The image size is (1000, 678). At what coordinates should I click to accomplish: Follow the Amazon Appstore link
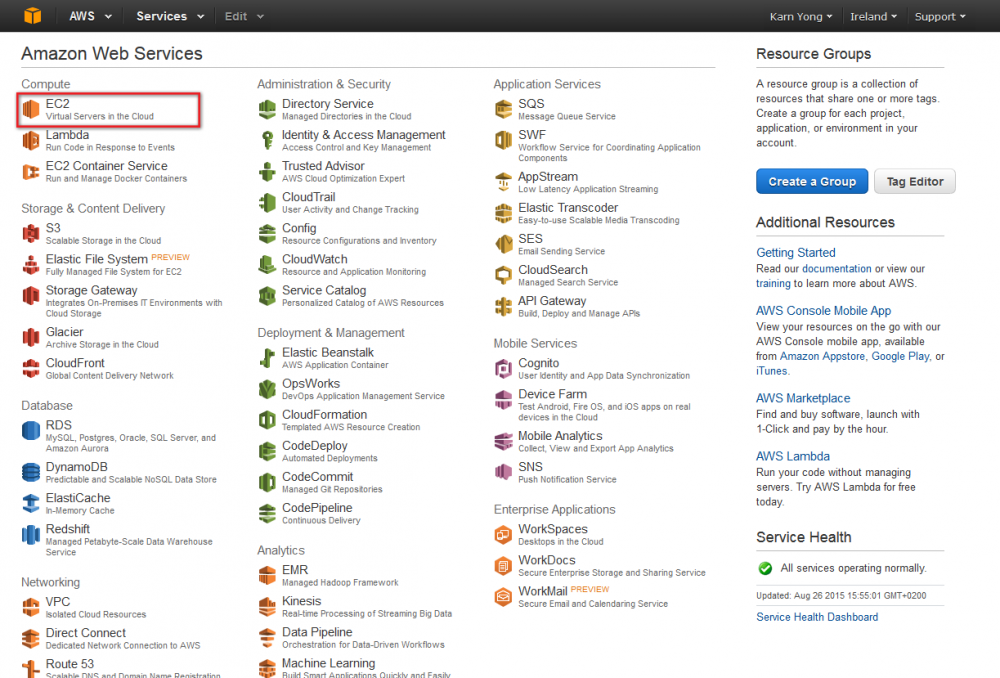pos(822,356)
